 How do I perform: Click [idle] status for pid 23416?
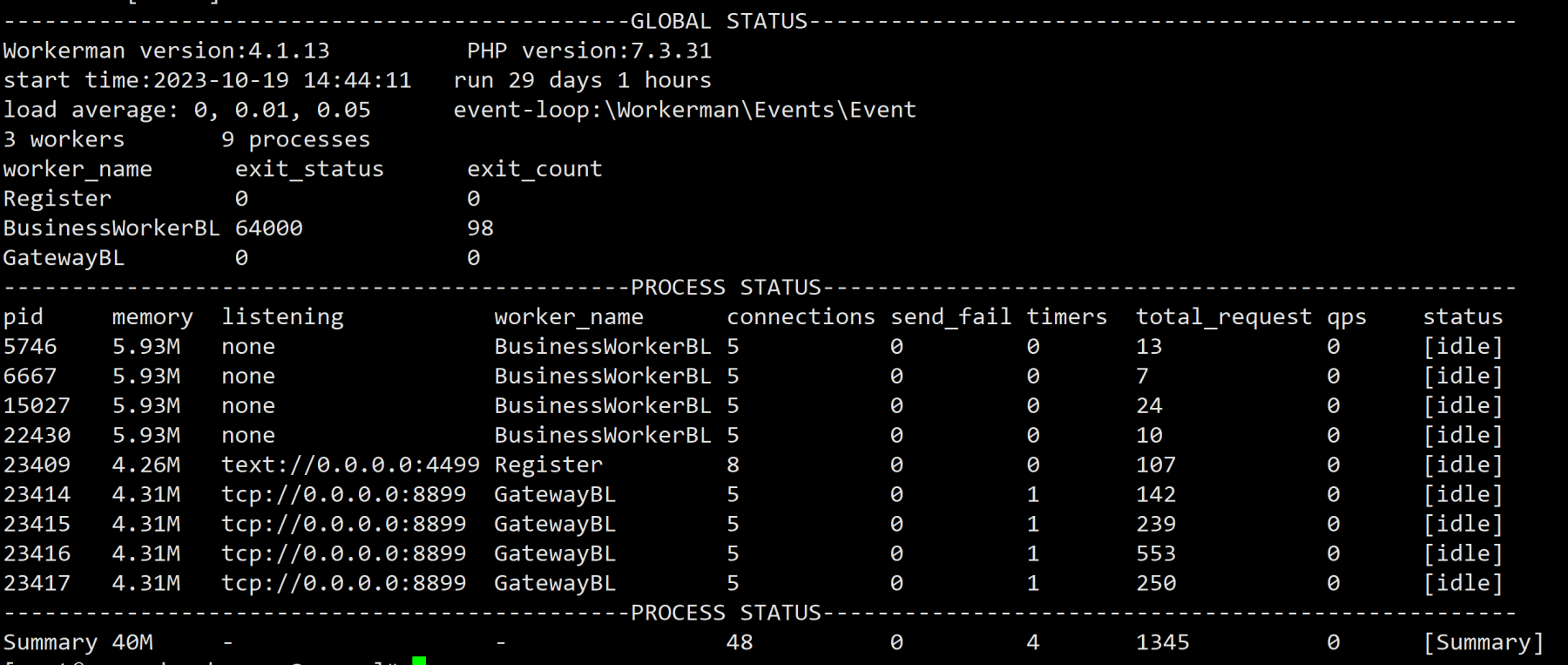click(1463, 554)
